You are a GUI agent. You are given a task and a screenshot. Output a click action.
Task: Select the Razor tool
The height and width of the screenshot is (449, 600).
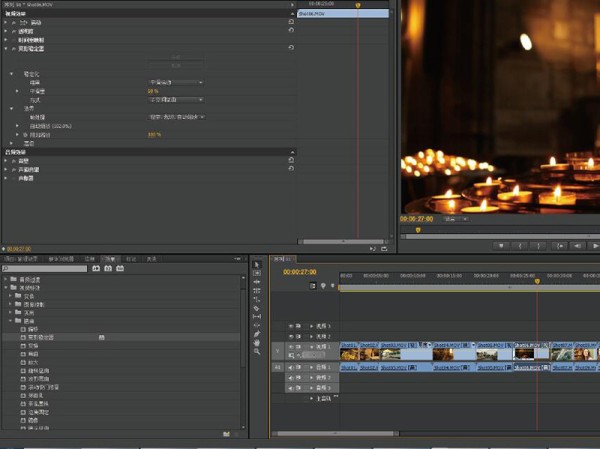[x=257, y=308]
